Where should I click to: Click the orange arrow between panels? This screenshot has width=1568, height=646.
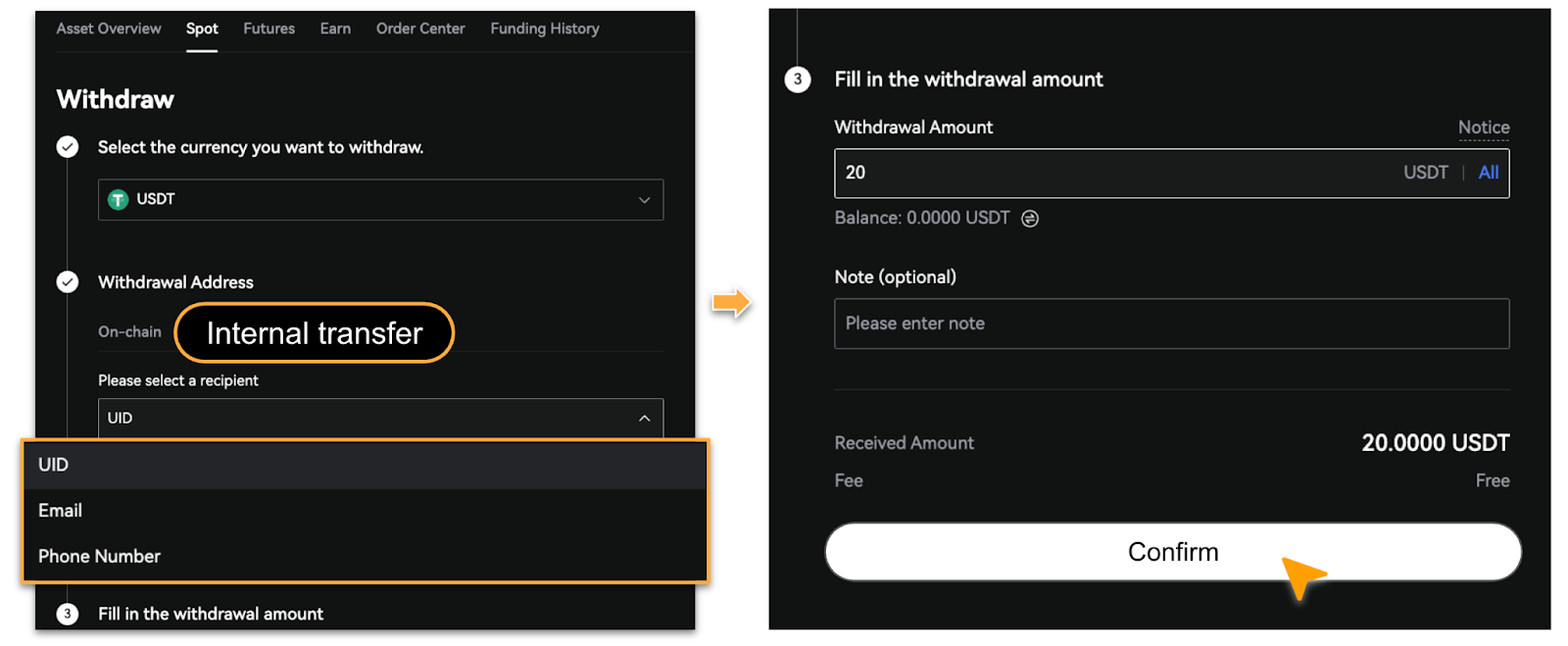pyautogui.click(x=731, y=303)
